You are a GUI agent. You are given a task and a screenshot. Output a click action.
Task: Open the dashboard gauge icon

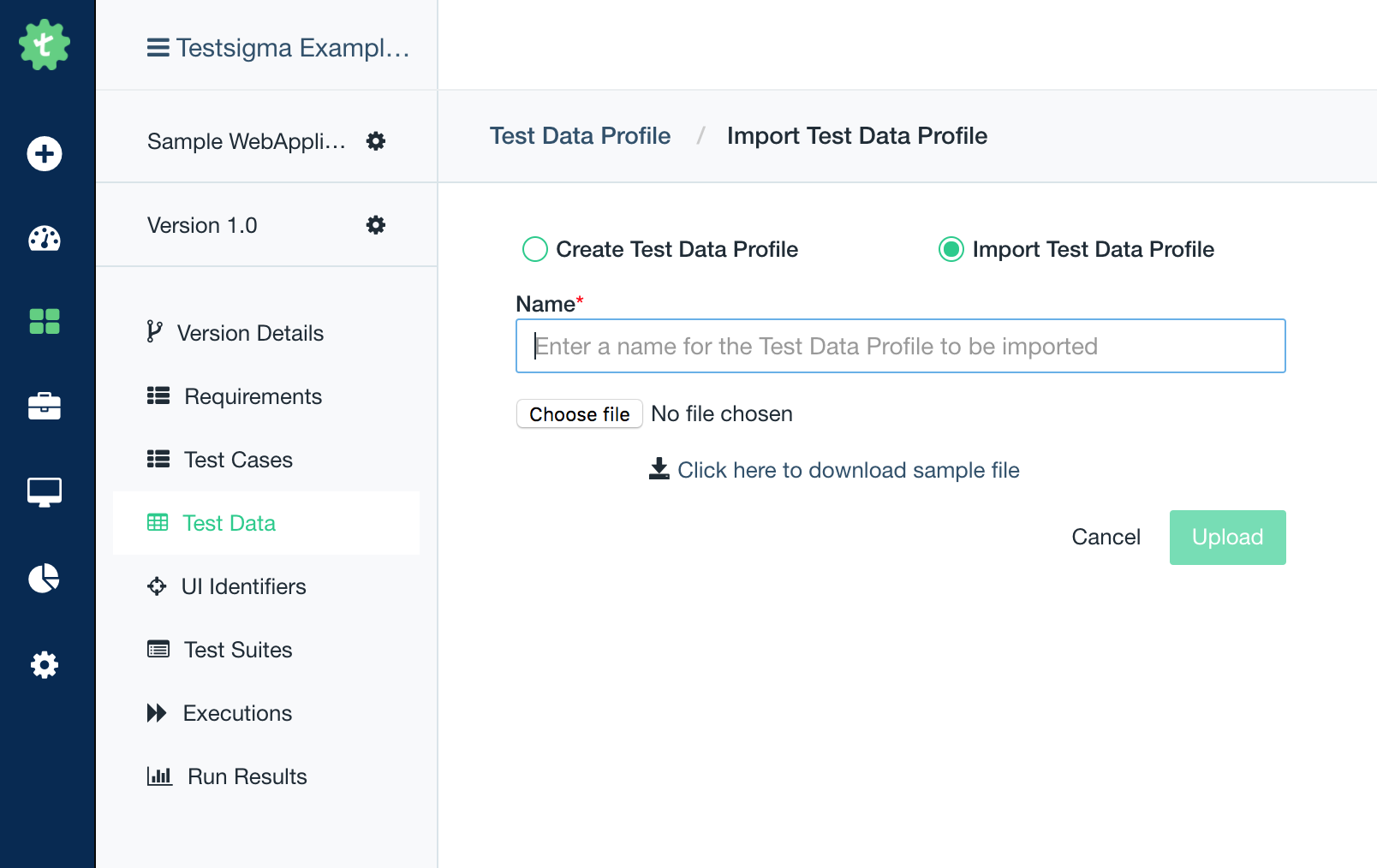(45, 238)
